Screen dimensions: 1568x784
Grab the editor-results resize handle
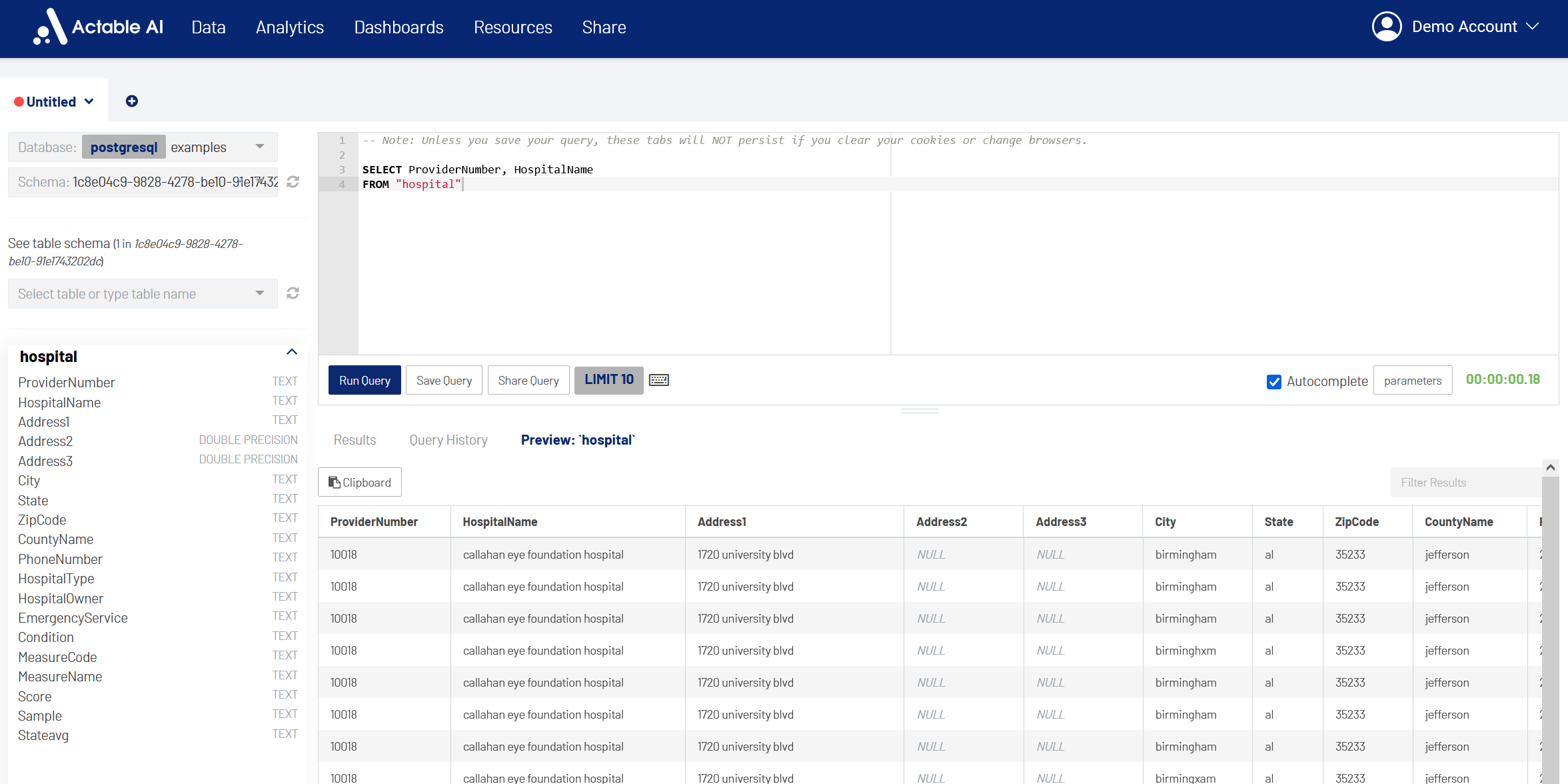click(920, 411)
